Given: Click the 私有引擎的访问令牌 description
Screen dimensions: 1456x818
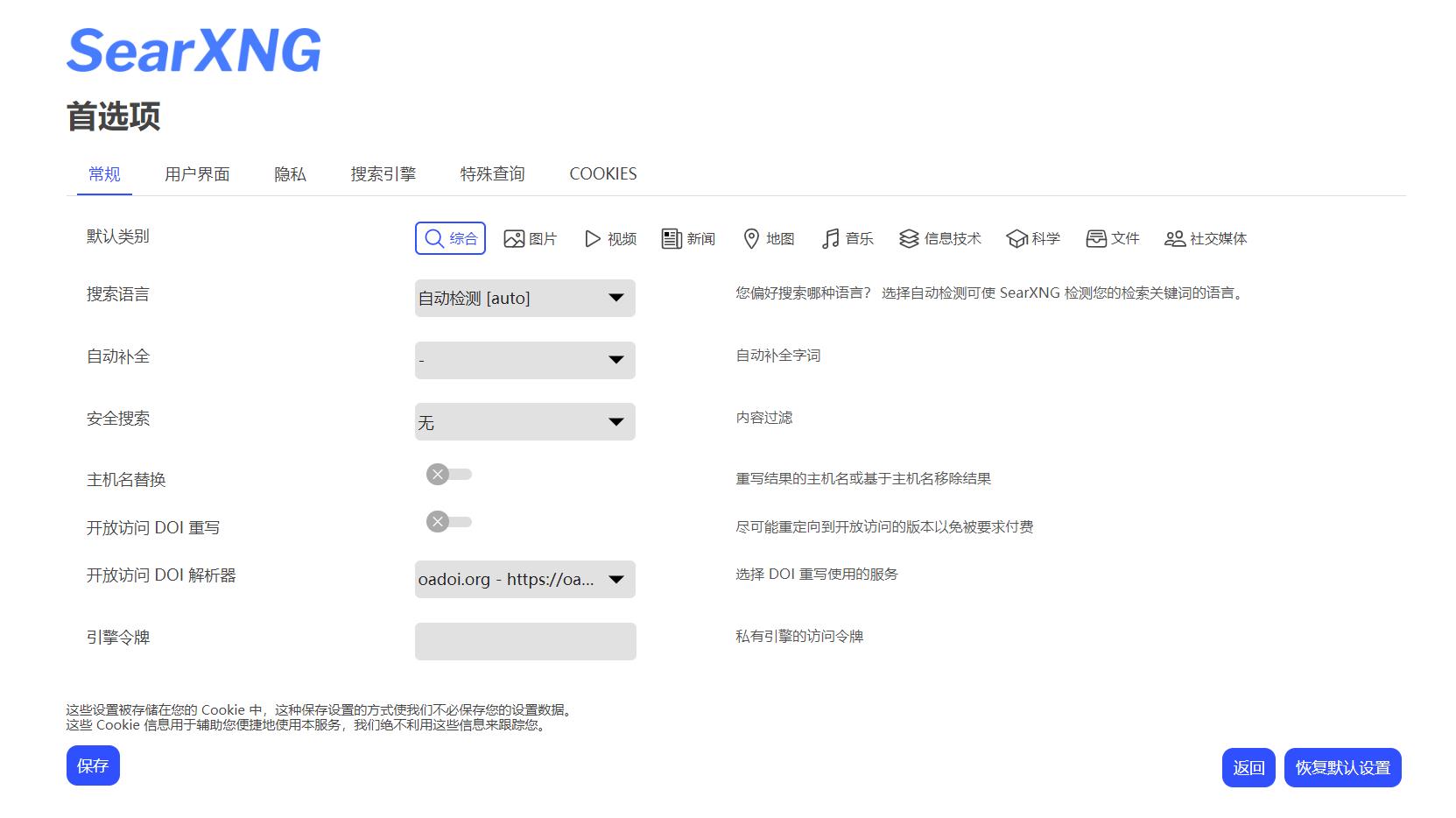Looking at the screenshot, I should point(799,637).
